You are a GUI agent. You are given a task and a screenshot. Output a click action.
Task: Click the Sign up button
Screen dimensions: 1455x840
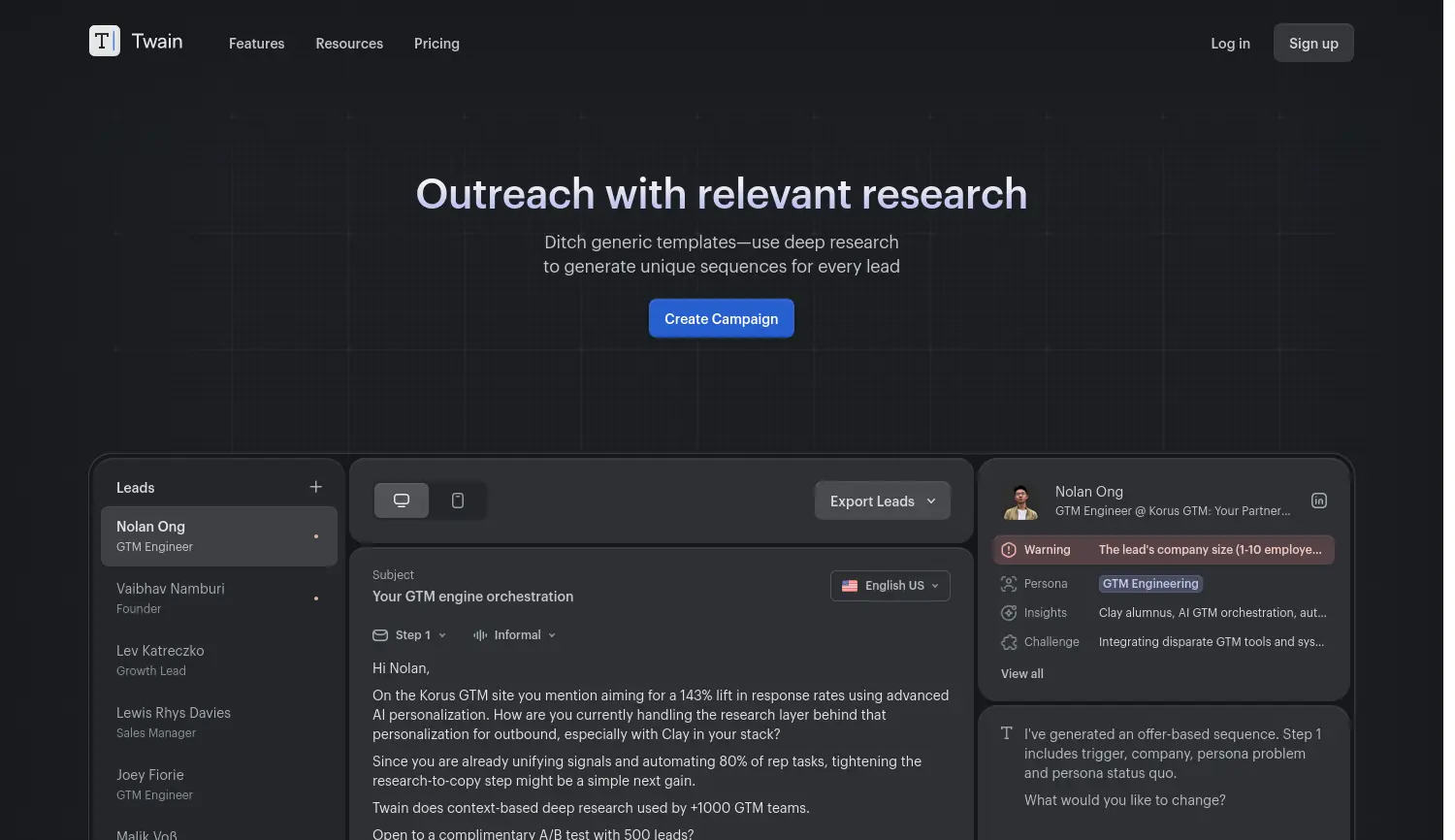tap(1312, 44)
